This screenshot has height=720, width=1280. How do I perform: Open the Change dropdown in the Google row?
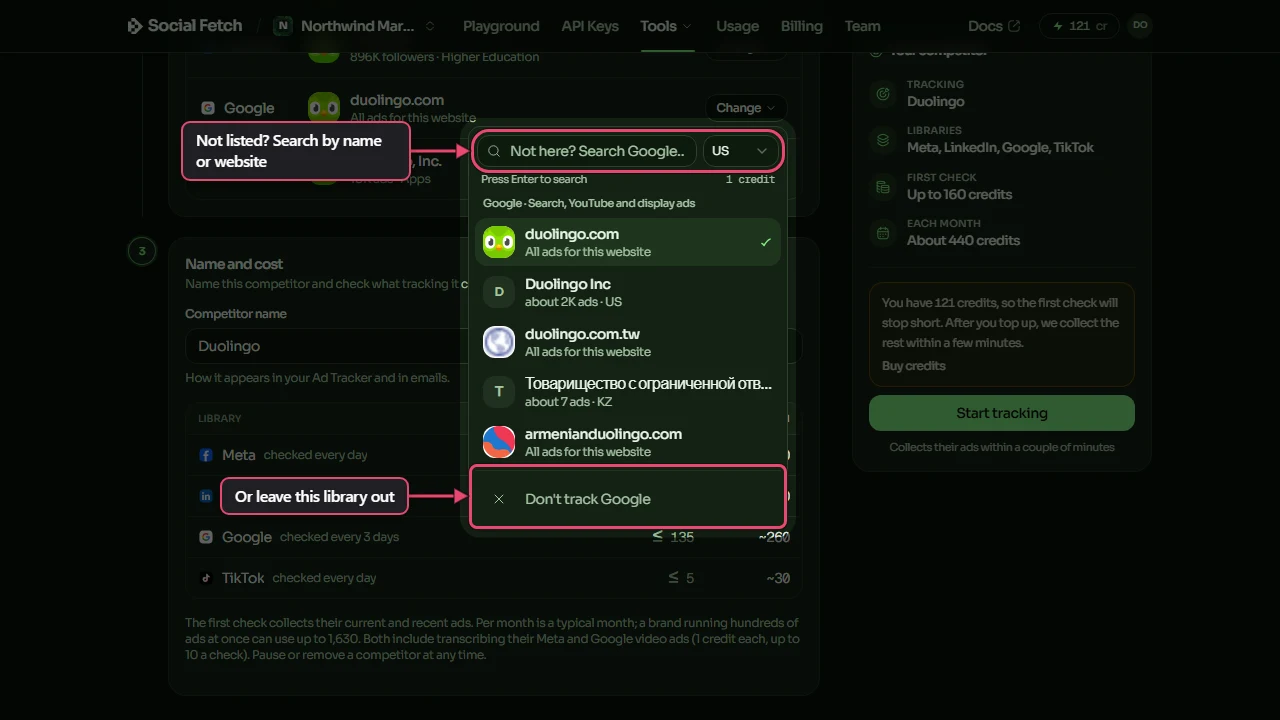pos(746,108)
